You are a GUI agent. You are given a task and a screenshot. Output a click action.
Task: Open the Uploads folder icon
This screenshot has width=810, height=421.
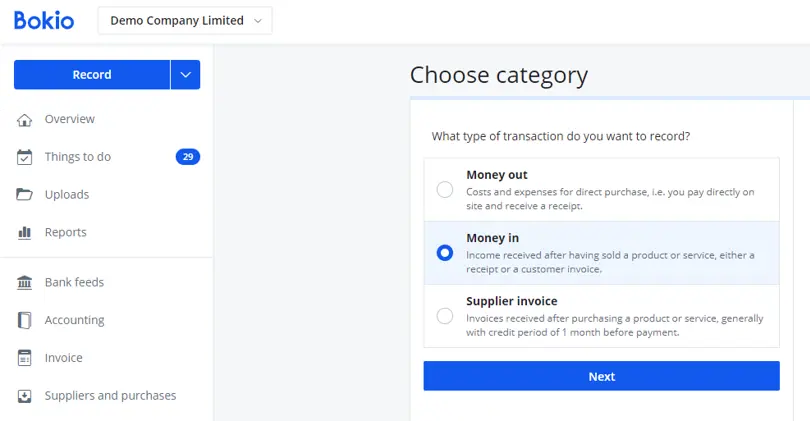tap(24, 195)
